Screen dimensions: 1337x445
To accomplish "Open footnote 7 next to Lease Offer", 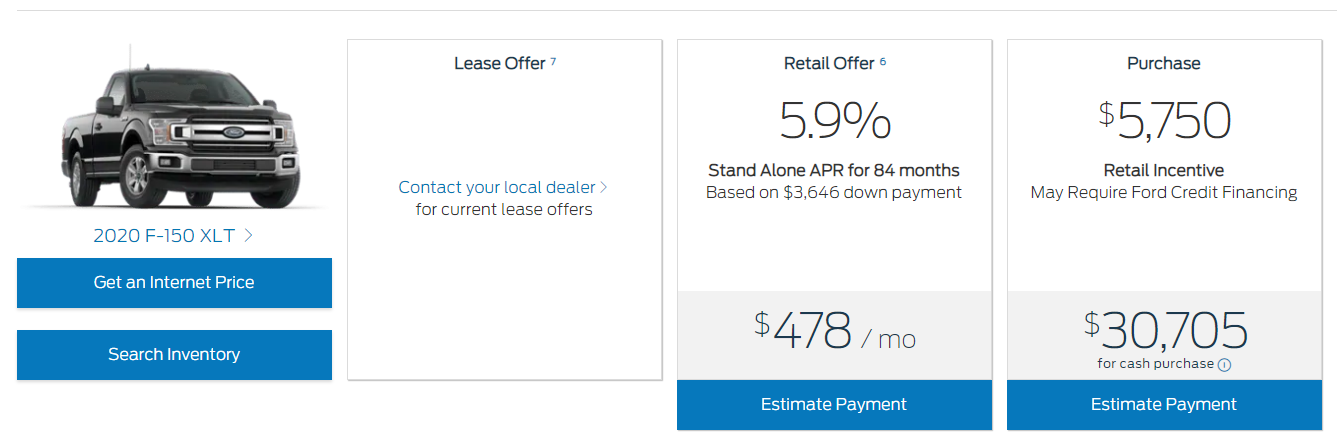I will tap(553, 61).
